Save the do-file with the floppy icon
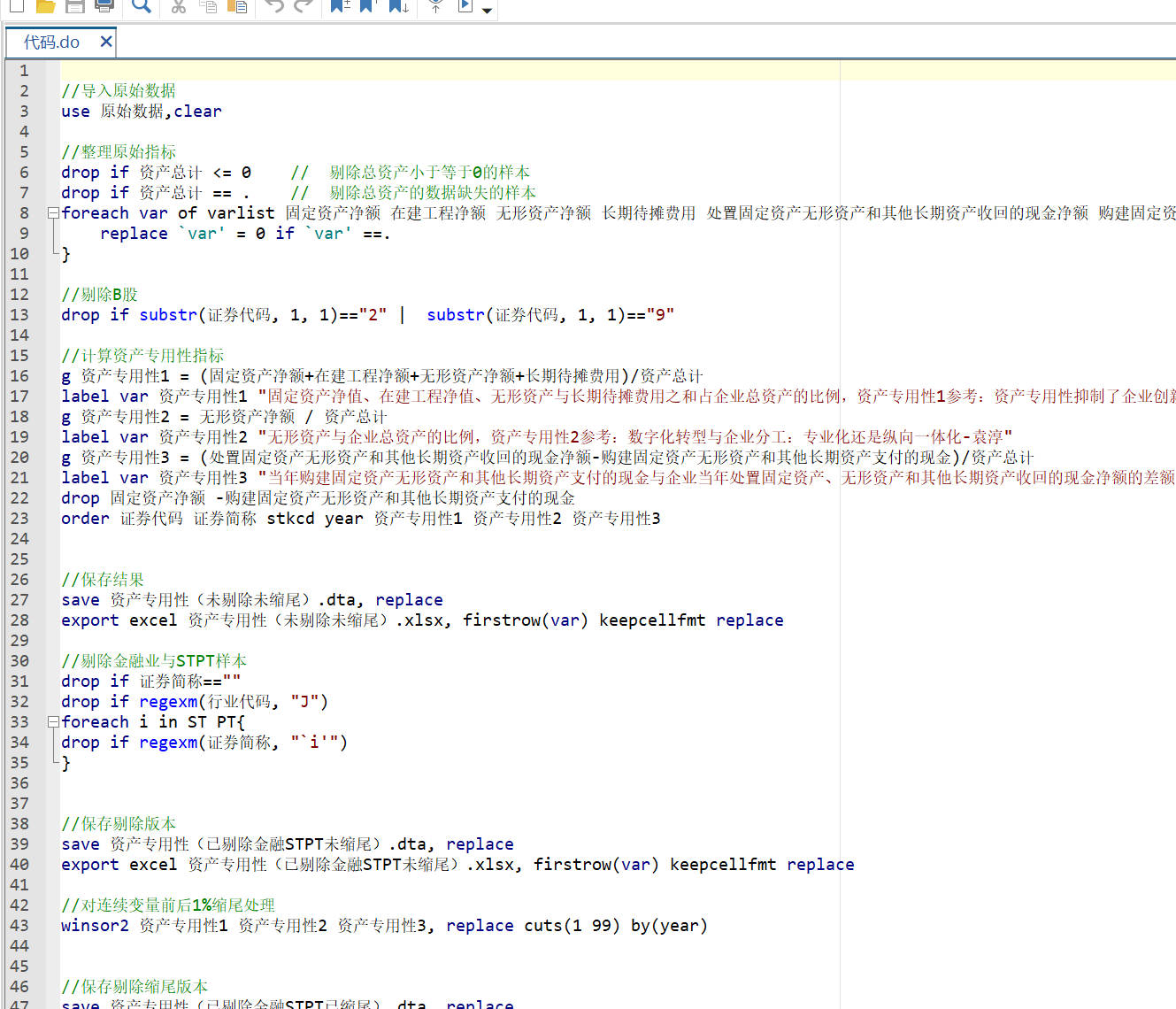The width and height of the screenshot is (1176, 1009). click(75, 6)
